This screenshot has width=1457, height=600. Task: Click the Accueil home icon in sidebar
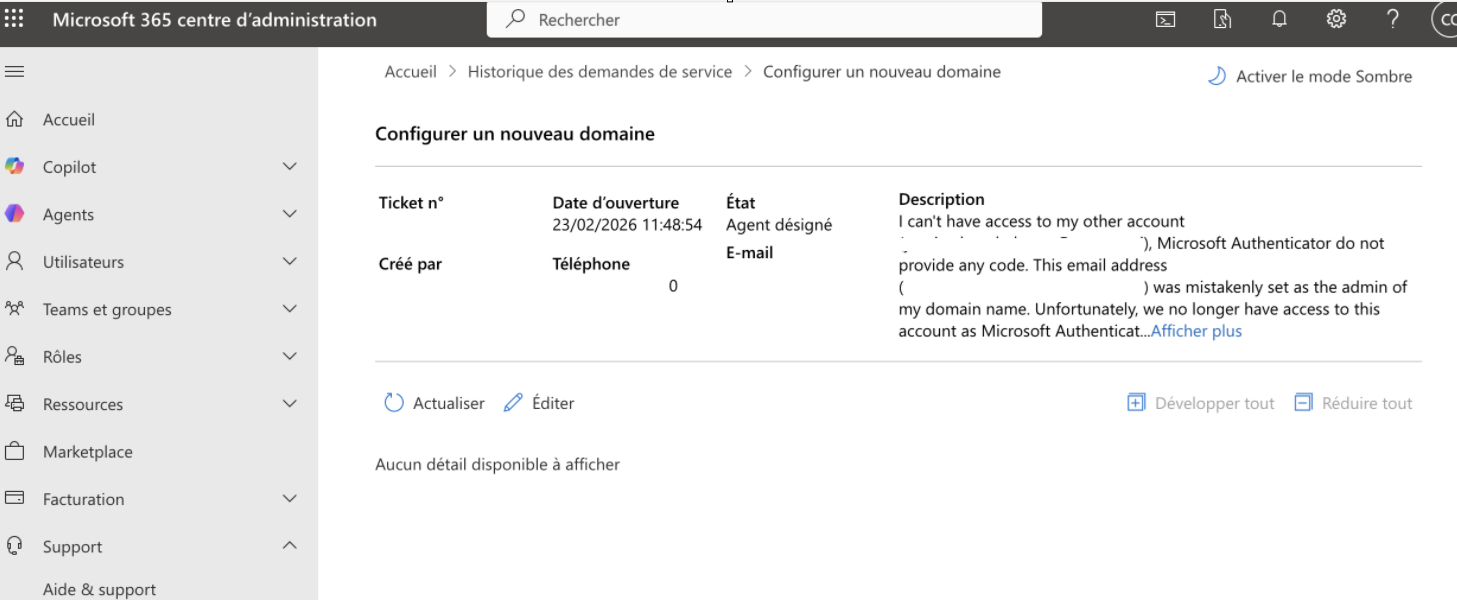coord(15,119)
